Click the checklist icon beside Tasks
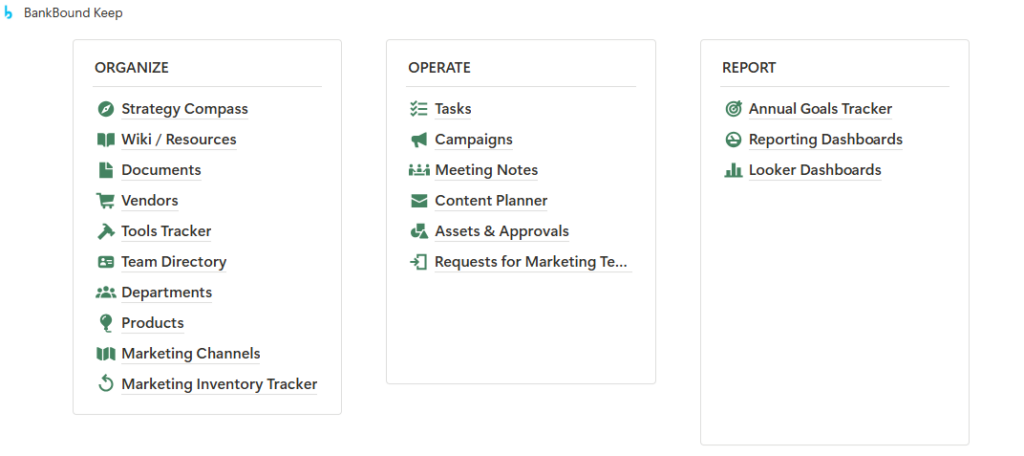 419,109
